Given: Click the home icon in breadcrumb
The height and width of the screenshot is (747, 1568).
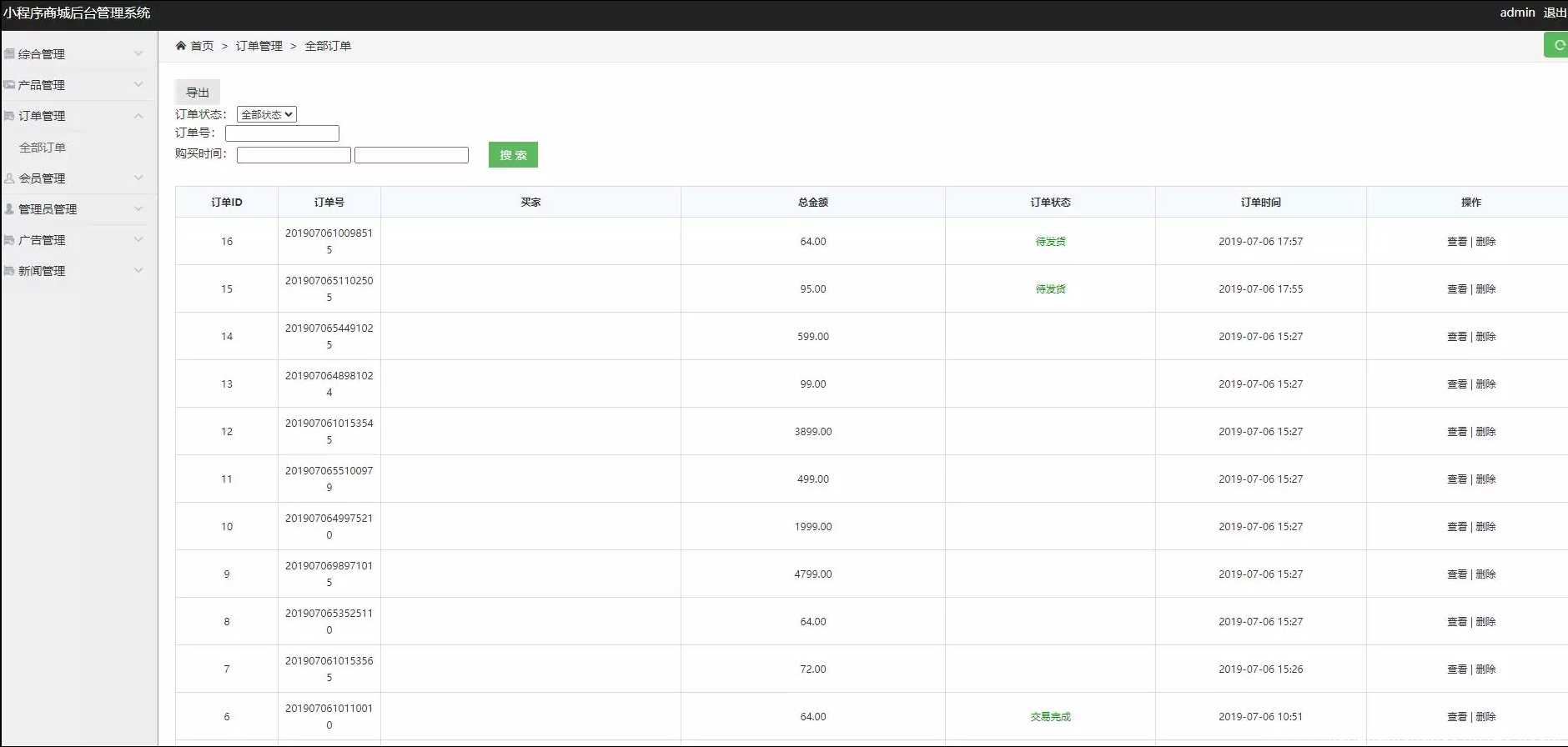Looking at the screenshot, I should point(180,46).
